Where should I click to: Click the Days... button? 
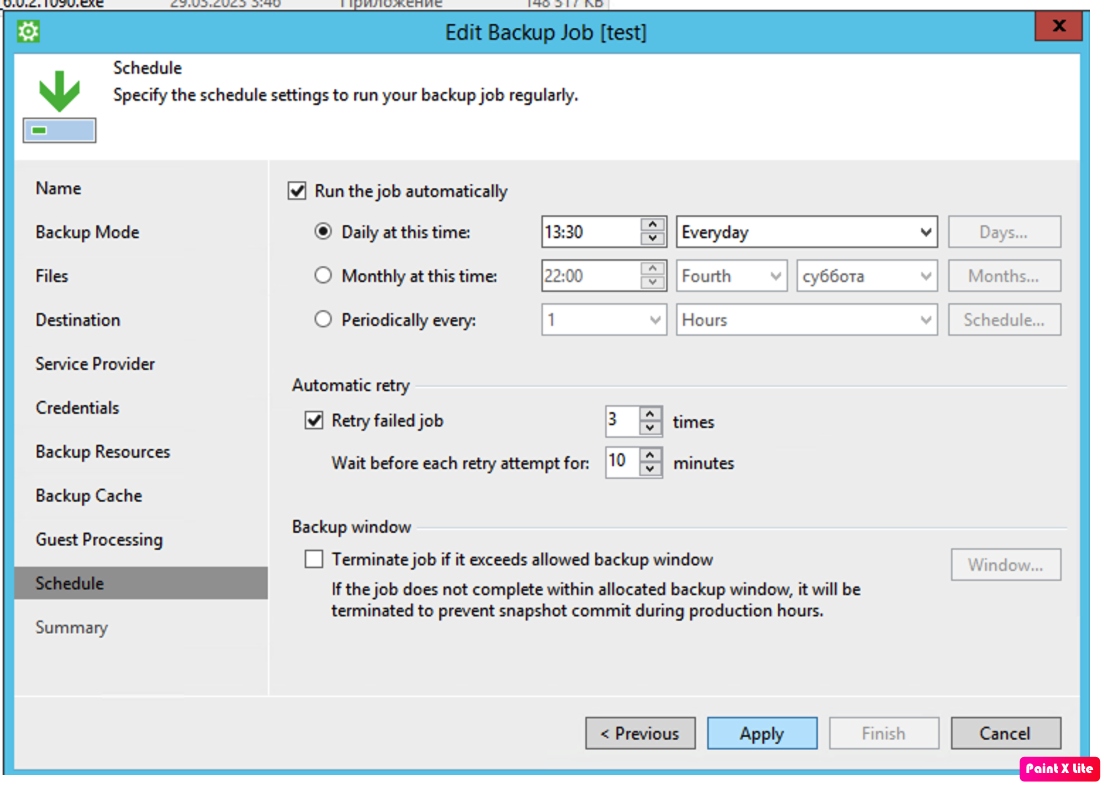pyautogui.click(x=1005, y=232)
